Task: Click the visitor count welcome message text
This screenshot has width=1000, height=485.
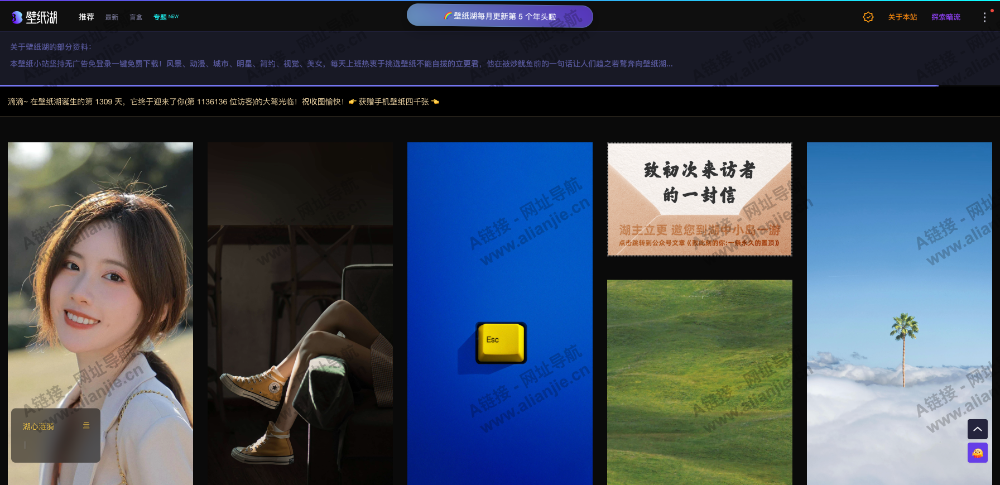Action: tap(176, 101)
